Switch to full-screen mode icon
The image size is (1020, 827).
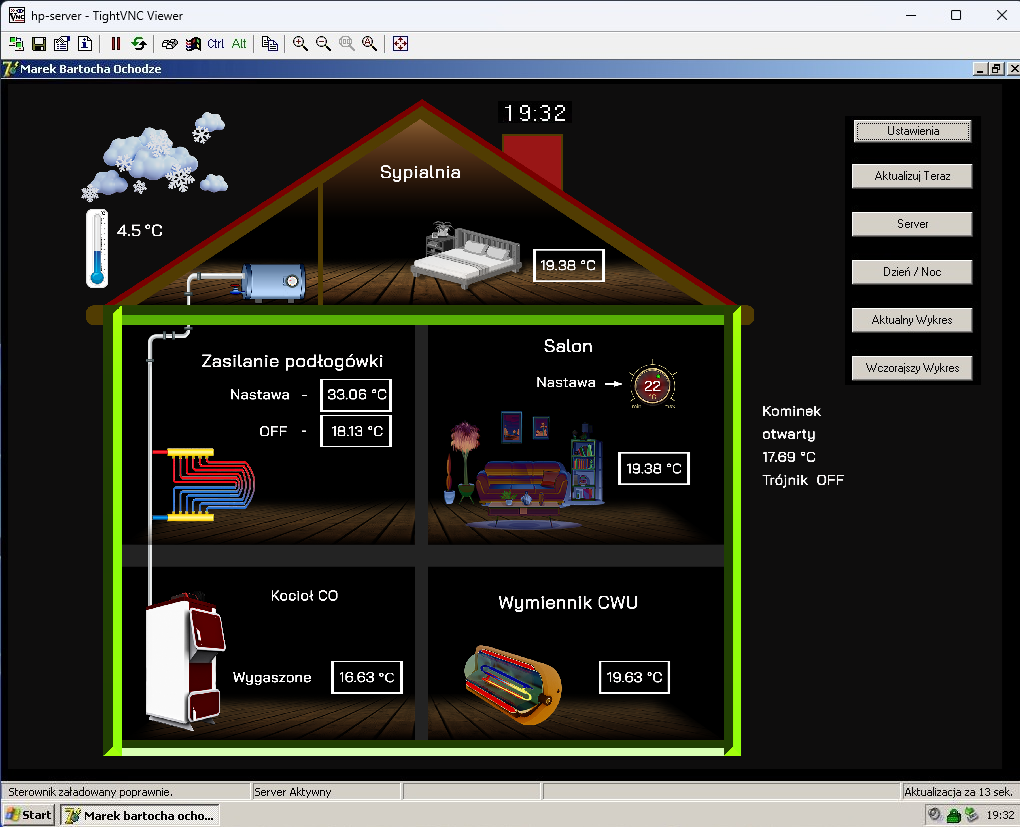400,44
